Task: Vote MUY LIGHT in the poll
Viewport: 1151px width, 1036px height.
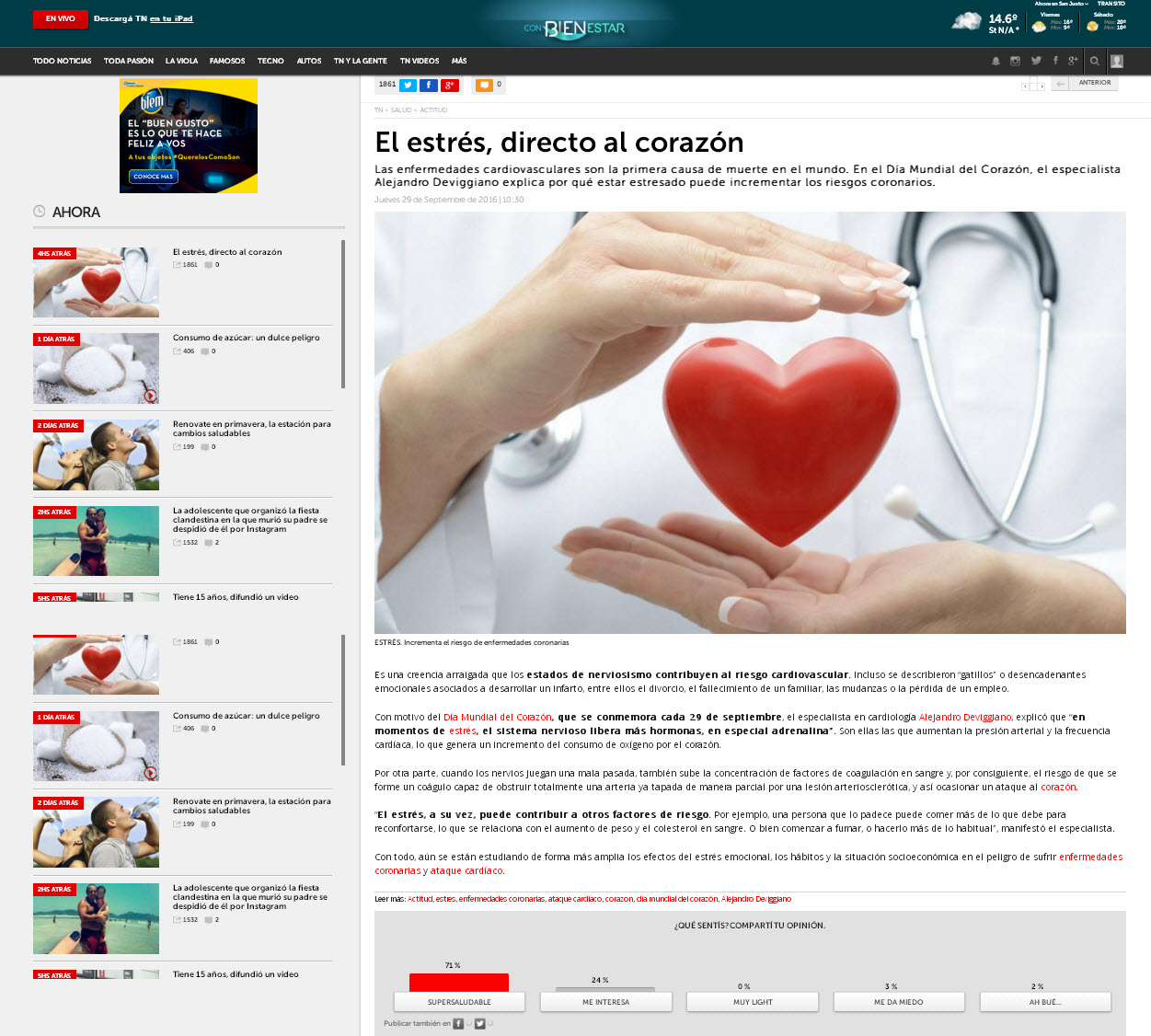Action: point(753,1002)
